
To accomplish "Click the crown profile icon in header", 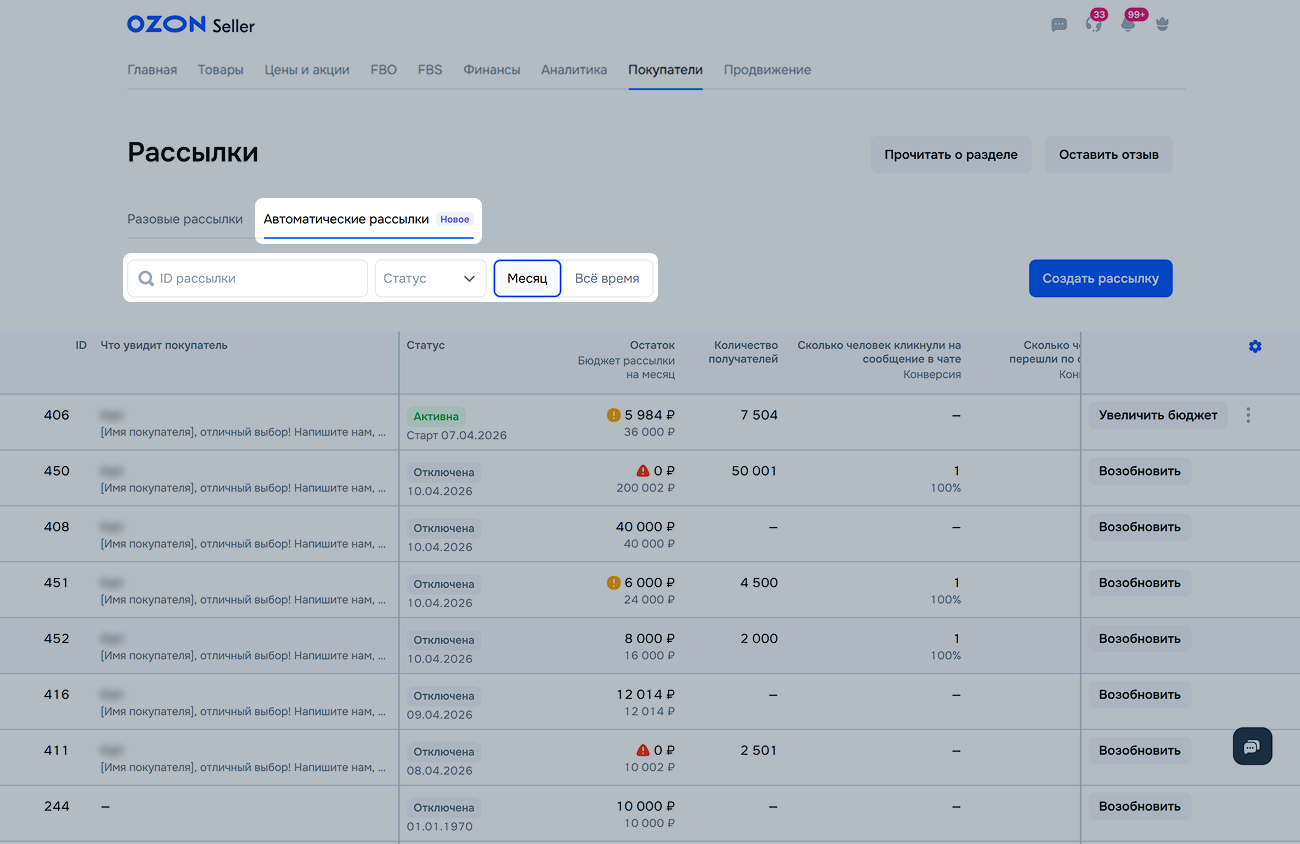I will pos(1162,25).
